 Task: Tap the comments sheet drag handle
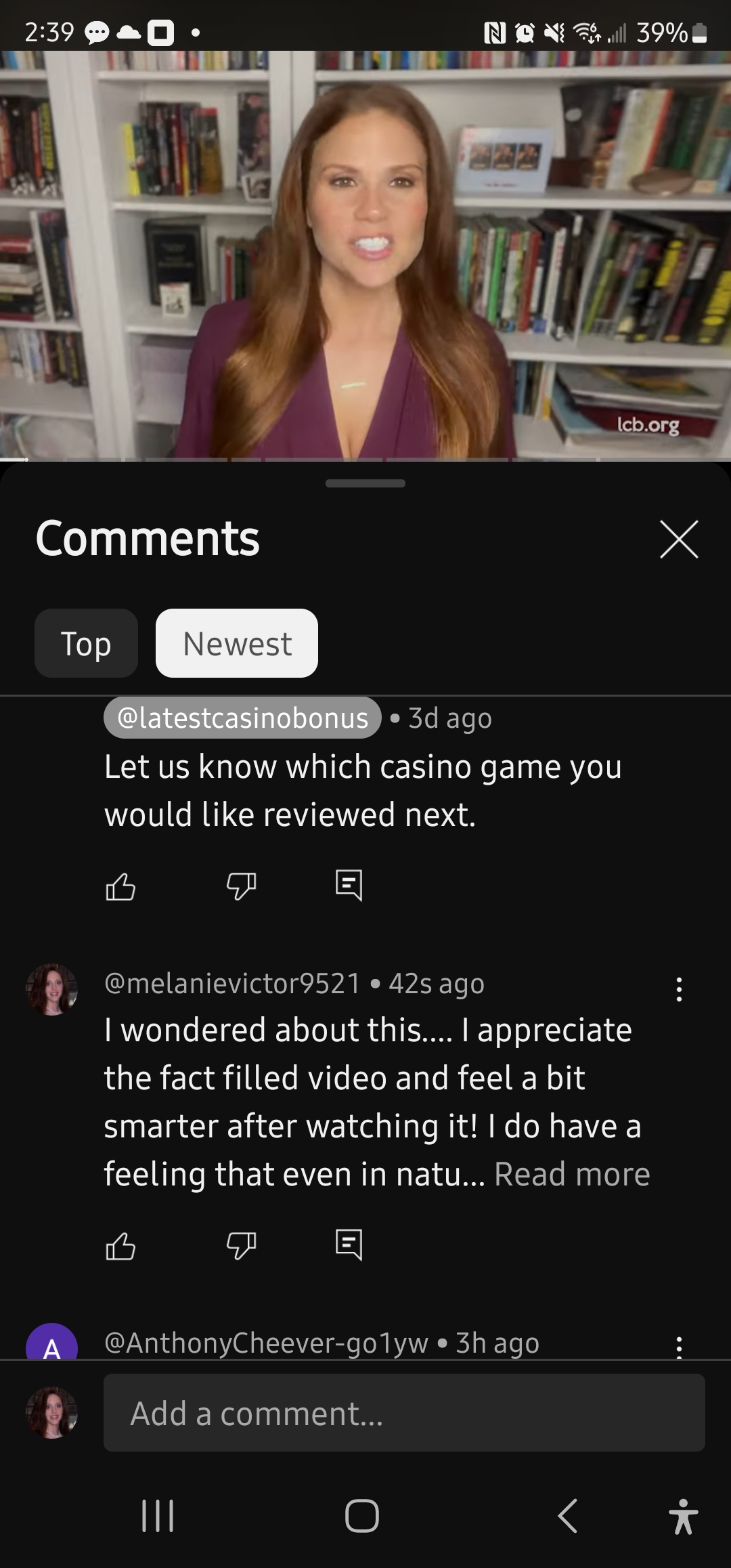pyautogui.click(x=365, y=483)
